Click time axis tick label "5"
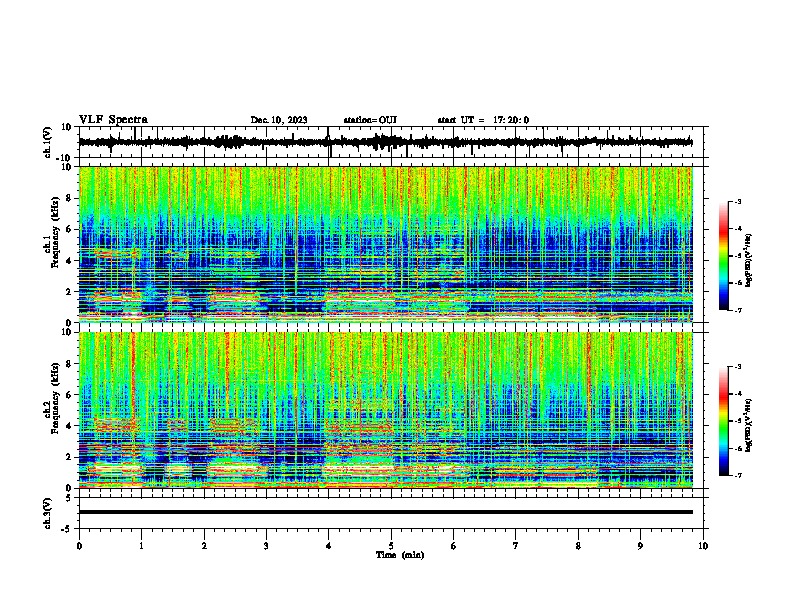792x612 pixels. coord(391,546)
